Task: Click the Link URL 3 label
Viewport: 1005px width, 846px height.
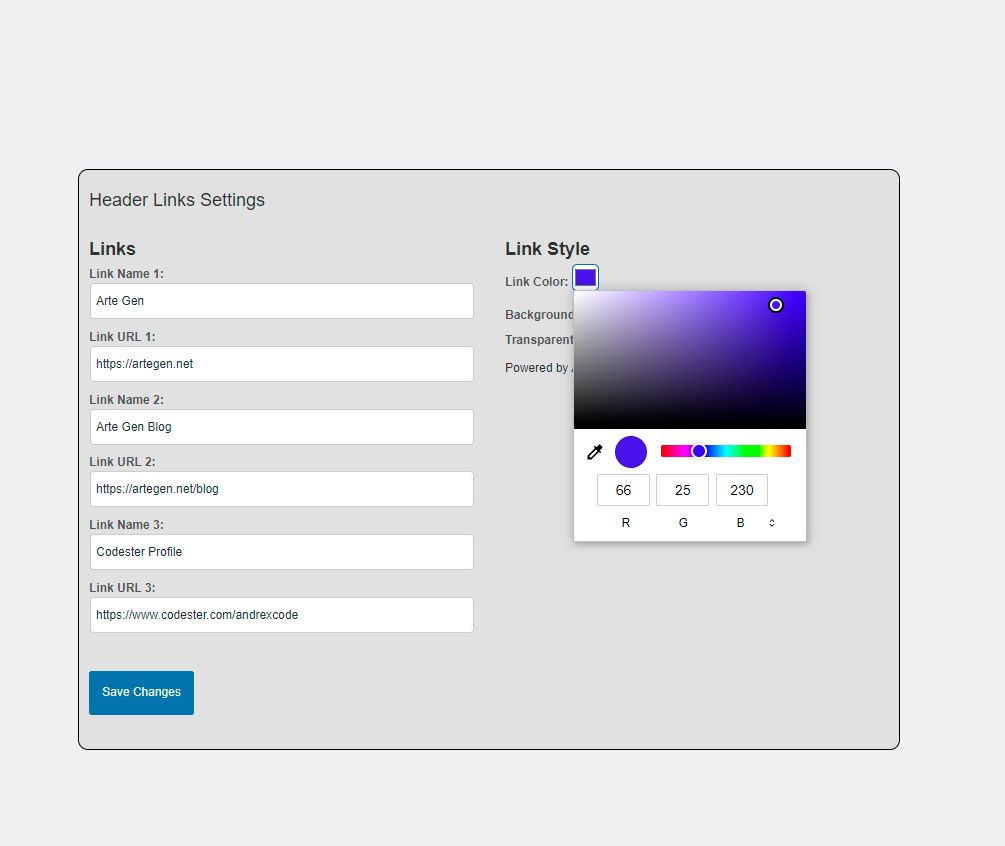Action: coord(122,588)
